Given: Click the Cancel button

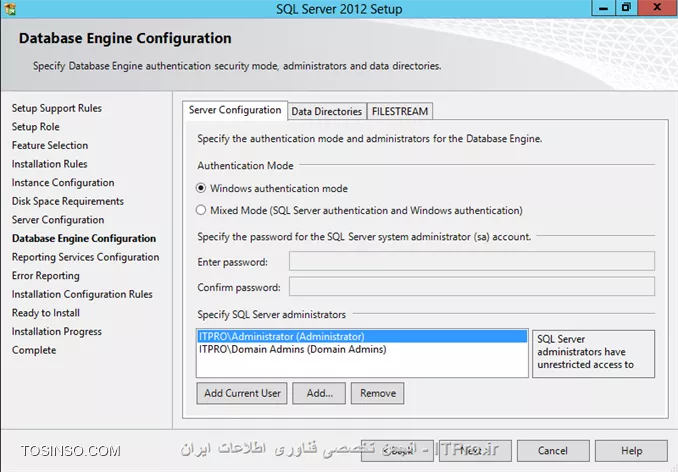Looking at the screenshot, I should point(553,451).
